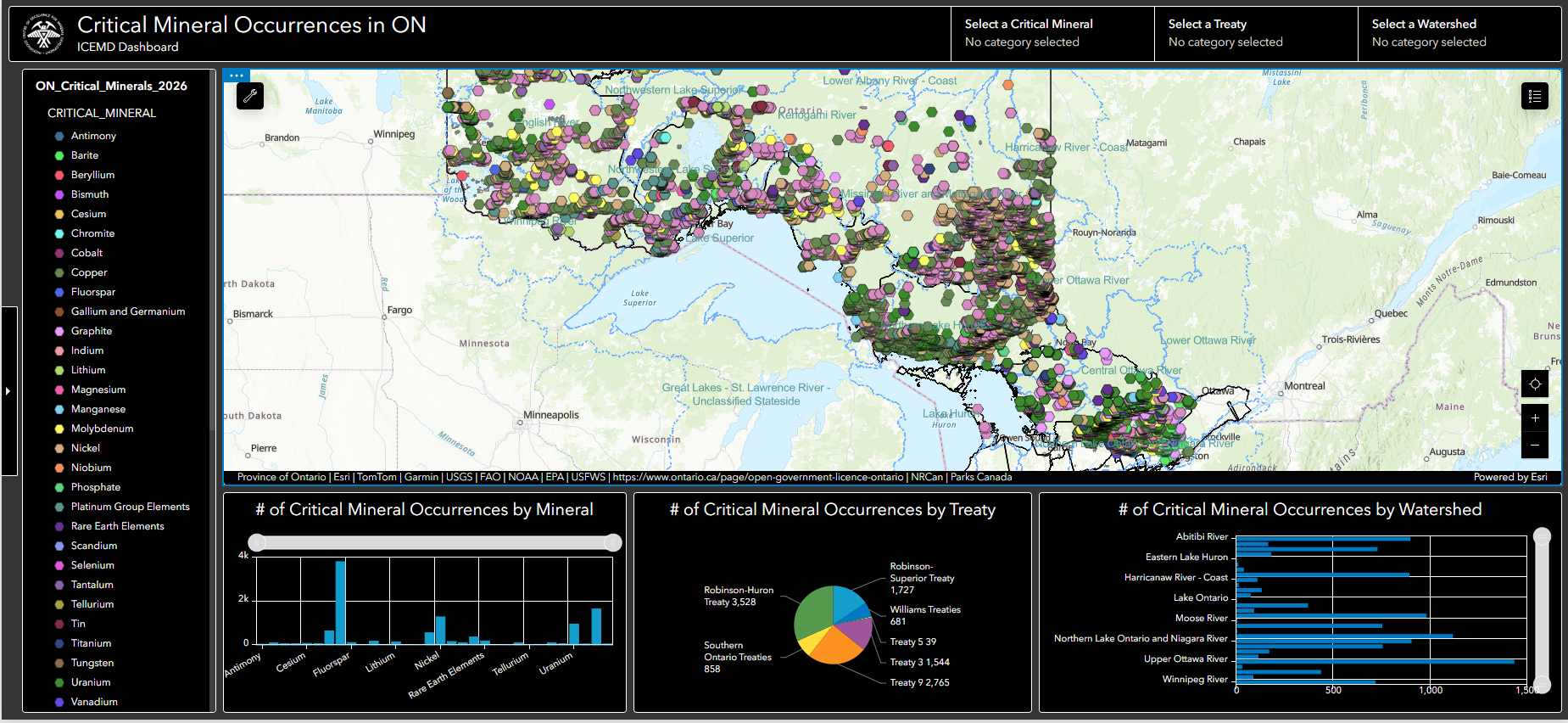Click the Critical Mineral Occurrences in ON title

252,25
